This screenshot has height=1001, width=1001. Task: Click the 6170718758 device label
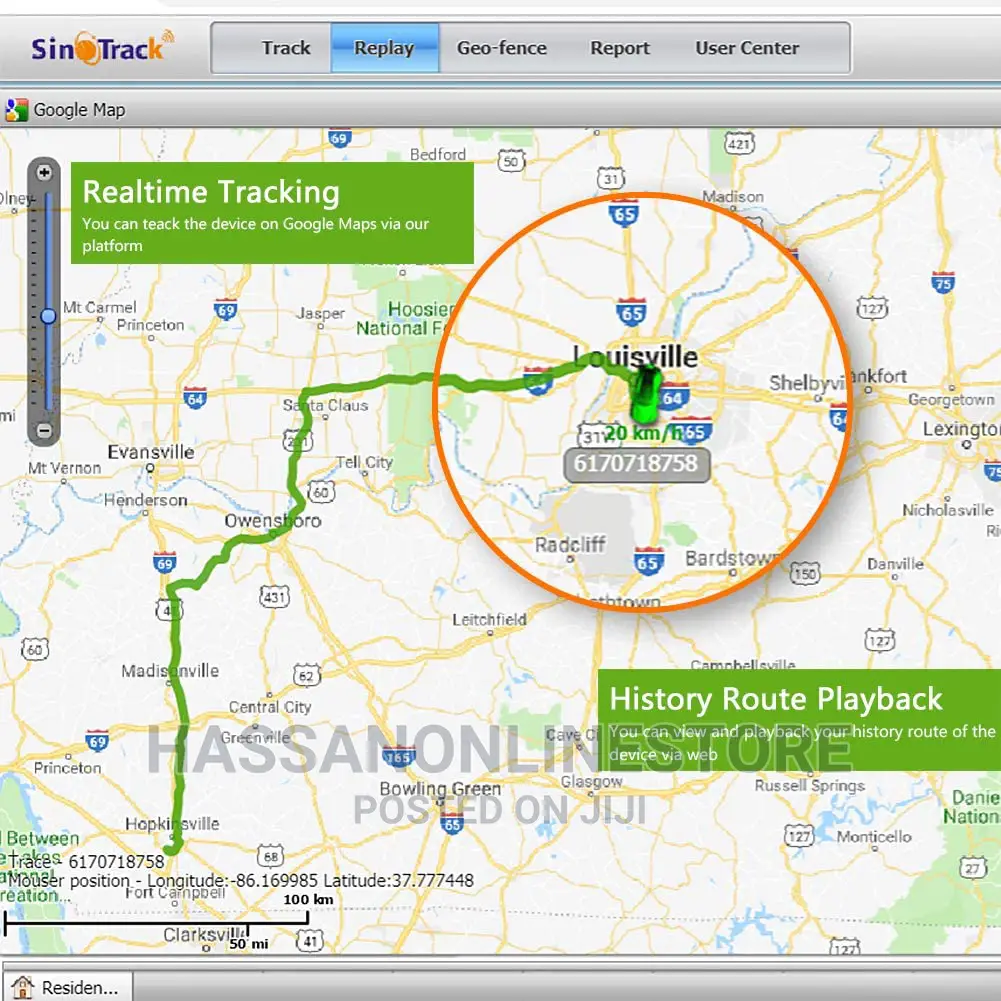click(x=636, y=463)
